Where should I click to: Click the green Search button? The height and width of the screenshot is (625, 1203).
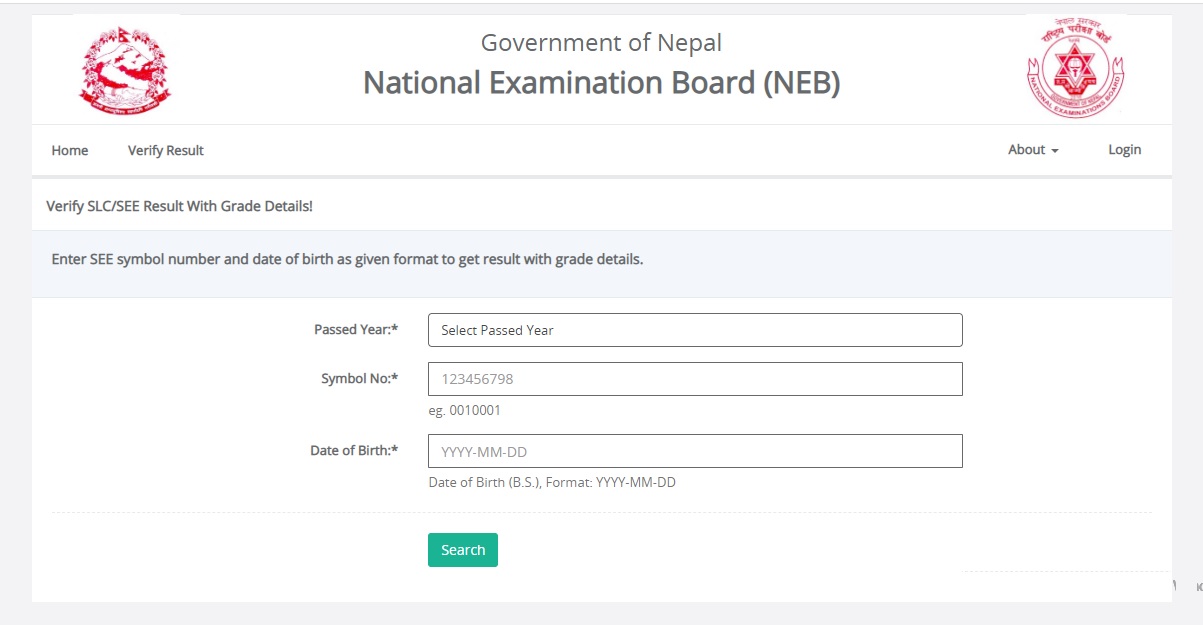click(x=463, y=550)
